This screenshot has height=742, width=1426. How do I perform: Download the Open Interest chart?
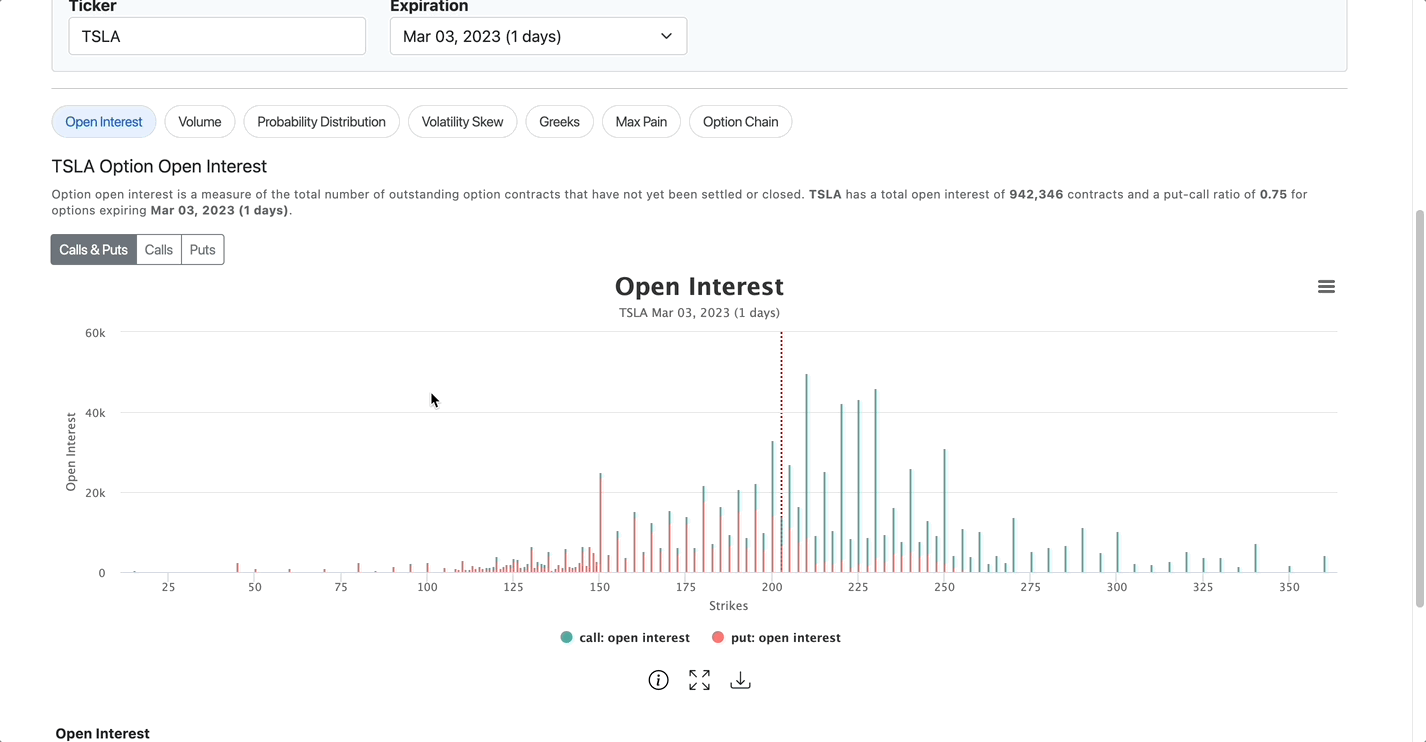[740, 679]
